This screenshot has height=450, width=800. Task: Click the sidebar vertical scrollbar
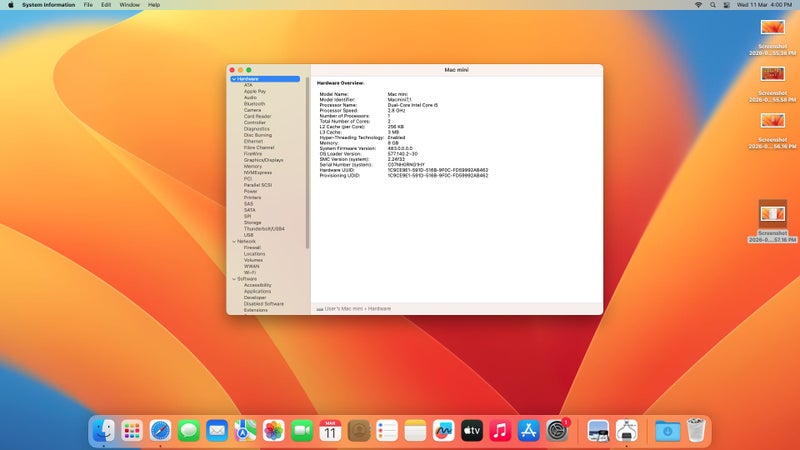[x=307, y=163]
